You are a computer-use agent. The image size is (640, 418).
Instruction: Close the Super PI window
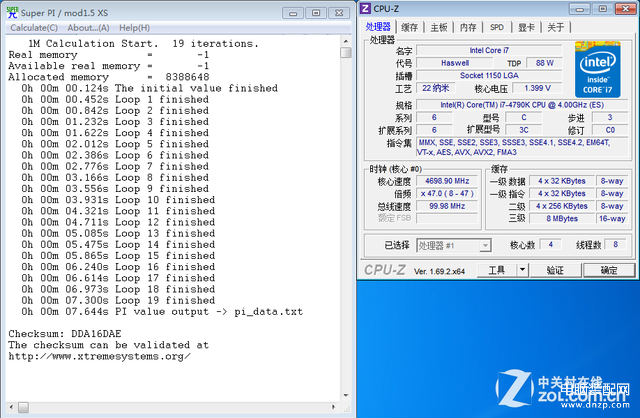339,13
